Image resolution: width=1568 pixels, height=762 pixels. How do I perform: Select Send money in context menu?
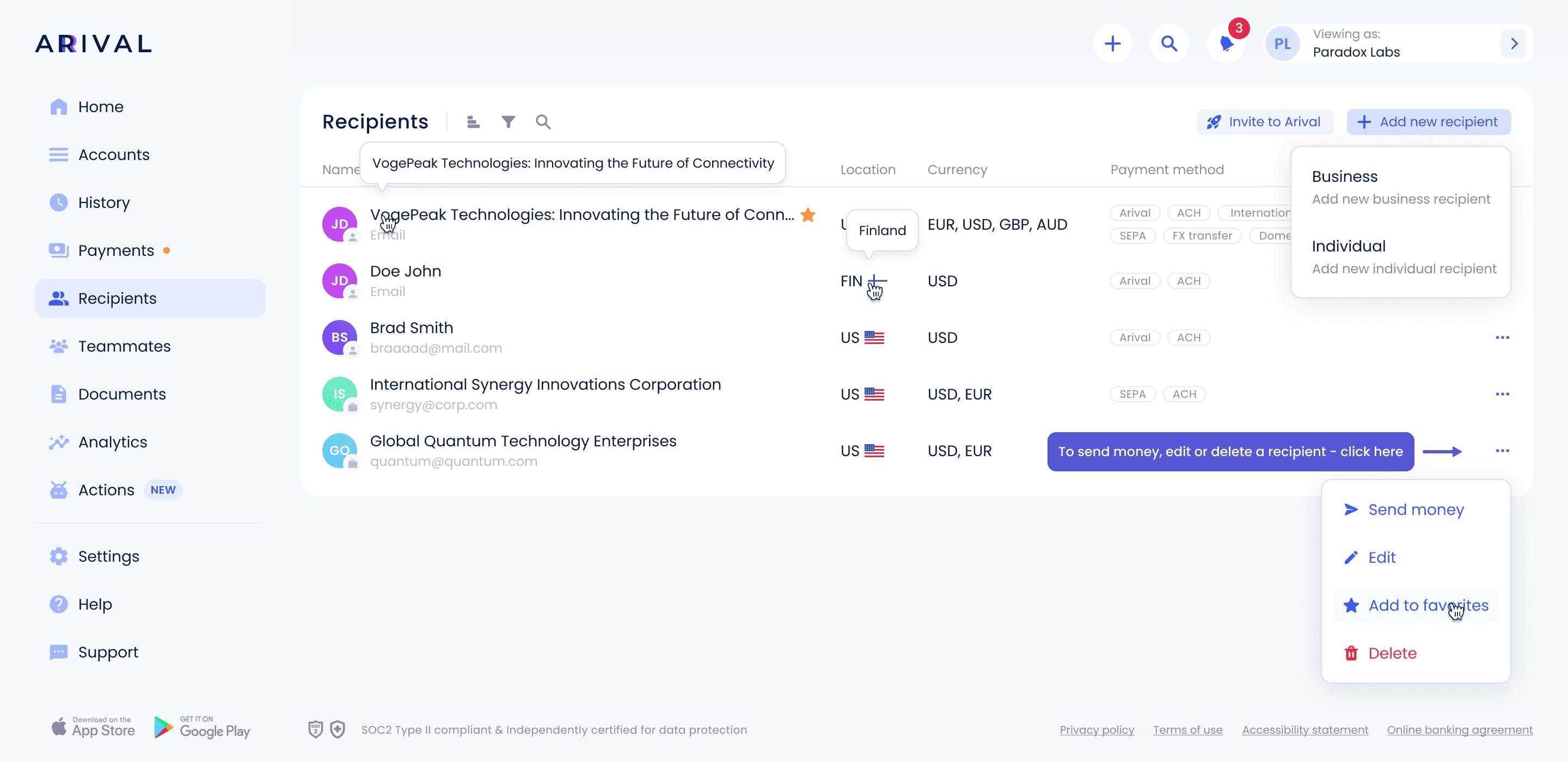pyautogui.click(x=1415, y=509)
